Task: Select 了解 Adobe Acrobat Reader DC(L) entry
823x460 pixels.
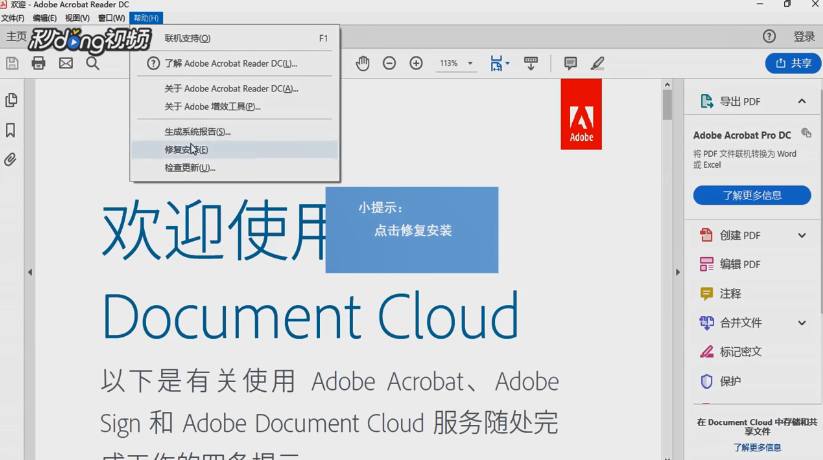Action: click(235, 64)
